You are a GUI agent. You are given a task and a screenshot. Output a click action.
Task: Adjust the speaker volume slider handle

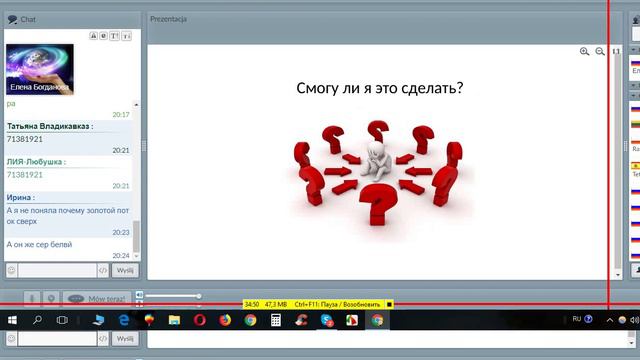click(x=198, y=296)
